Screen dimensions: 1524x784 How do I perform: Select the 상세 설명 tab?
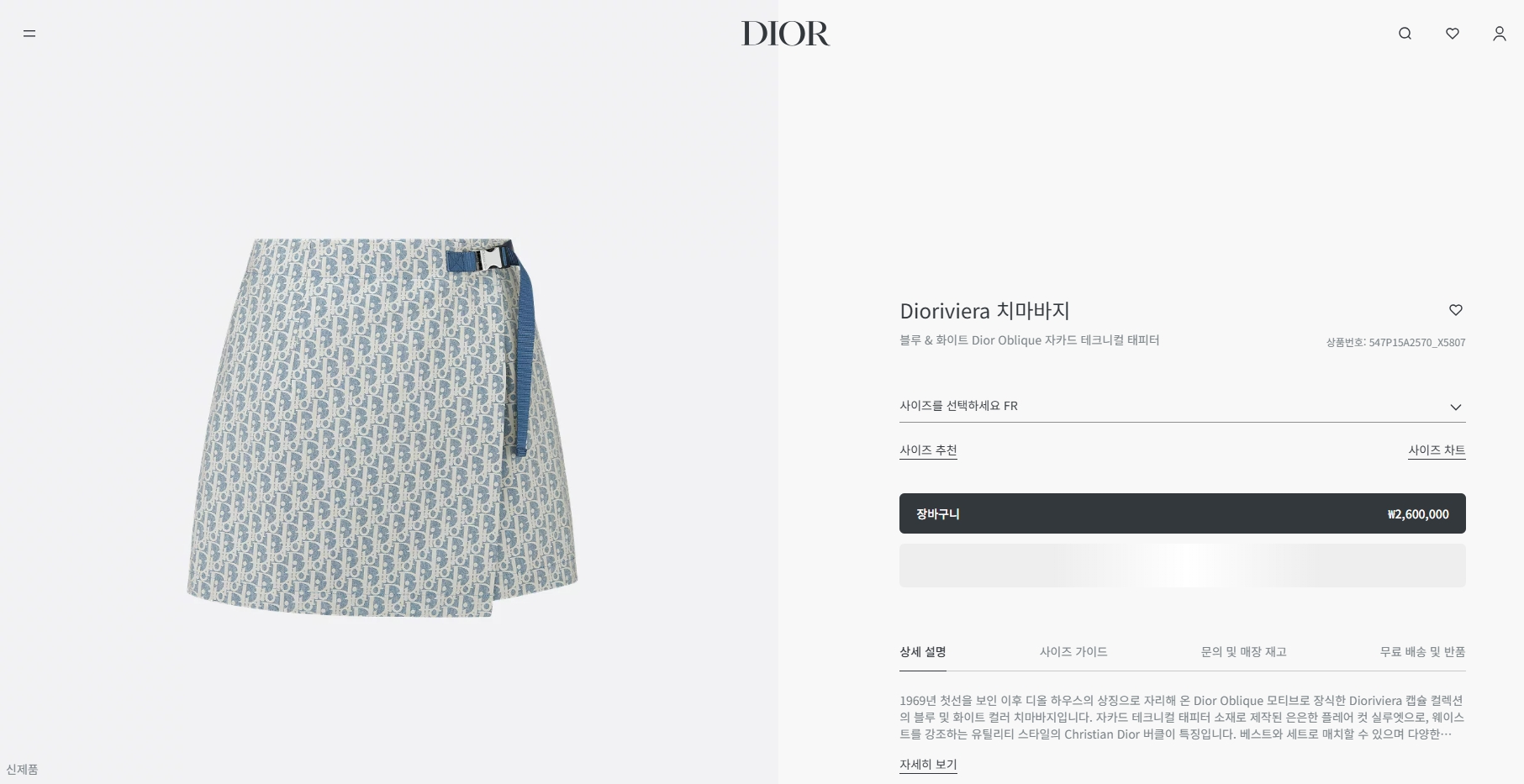pyautogui.click(x=922, y=652)
